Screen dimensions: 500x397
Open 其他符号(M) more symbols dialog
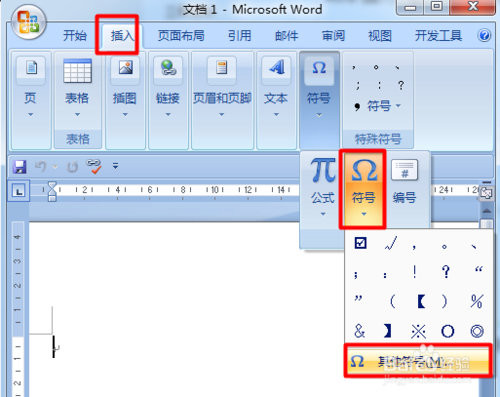coord(418,361)
